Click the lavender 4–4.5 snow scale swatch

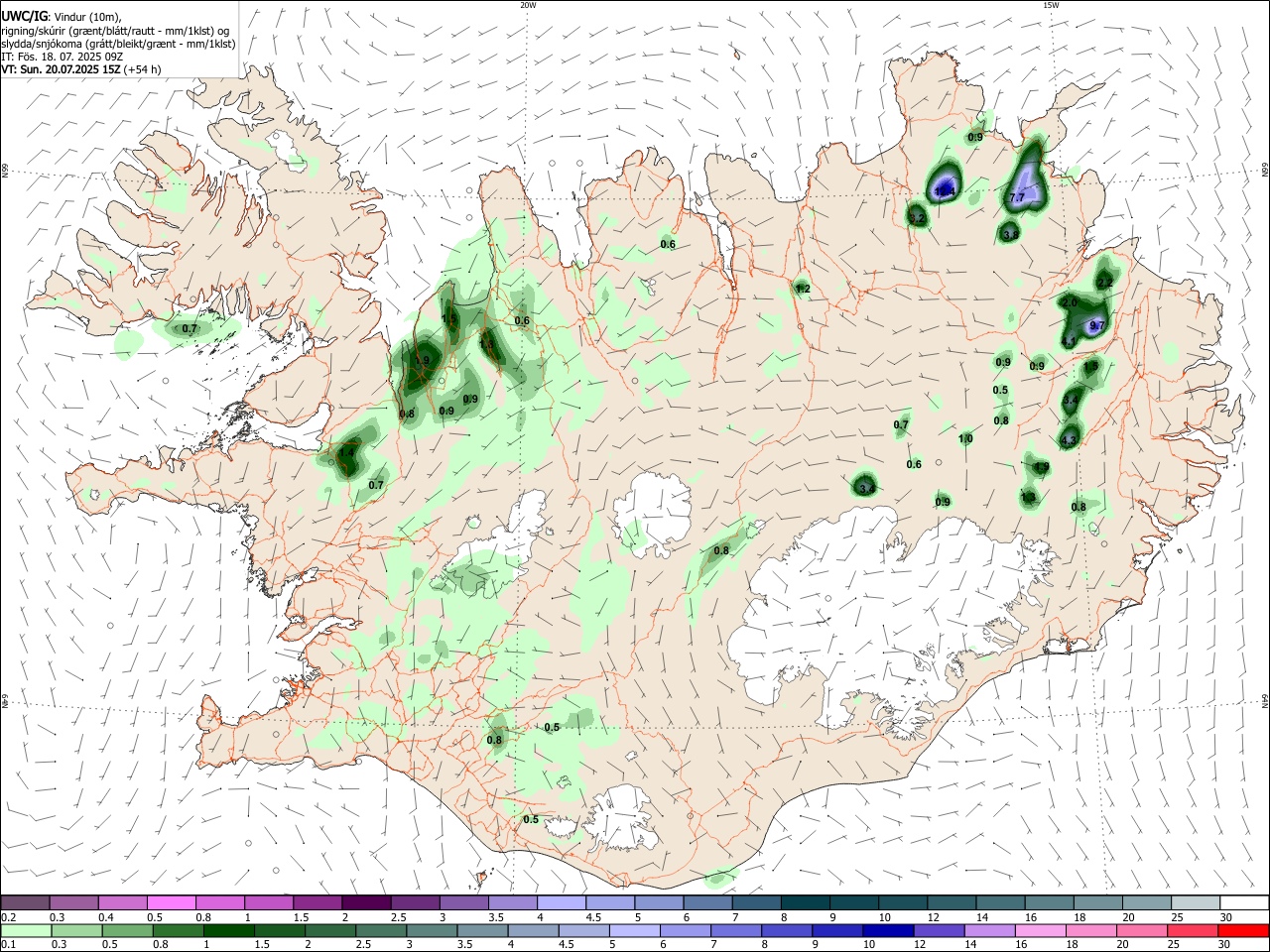560,902
